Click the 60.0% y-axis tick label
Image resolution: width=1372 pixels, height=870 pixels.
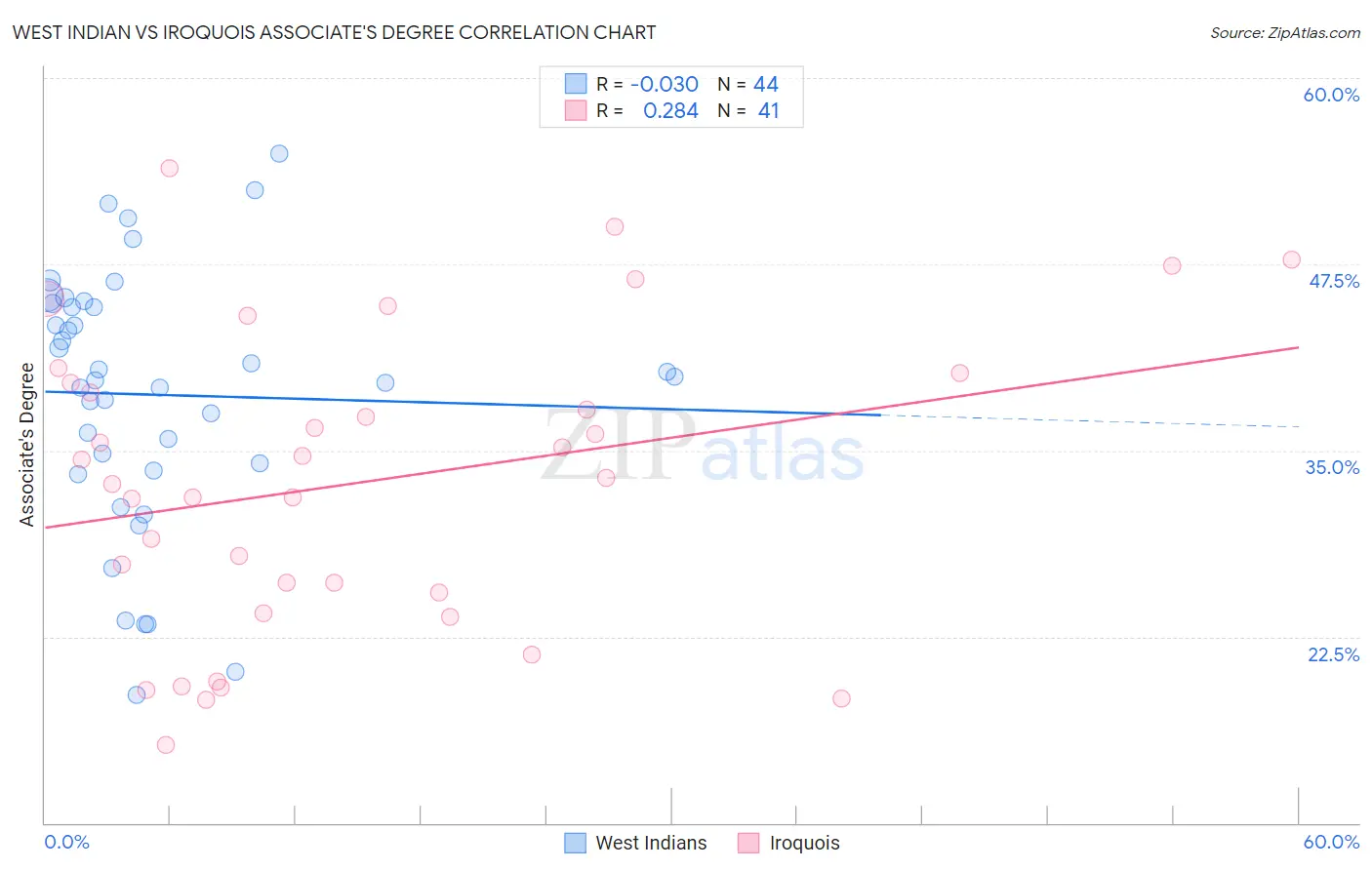pos(1331,95)
